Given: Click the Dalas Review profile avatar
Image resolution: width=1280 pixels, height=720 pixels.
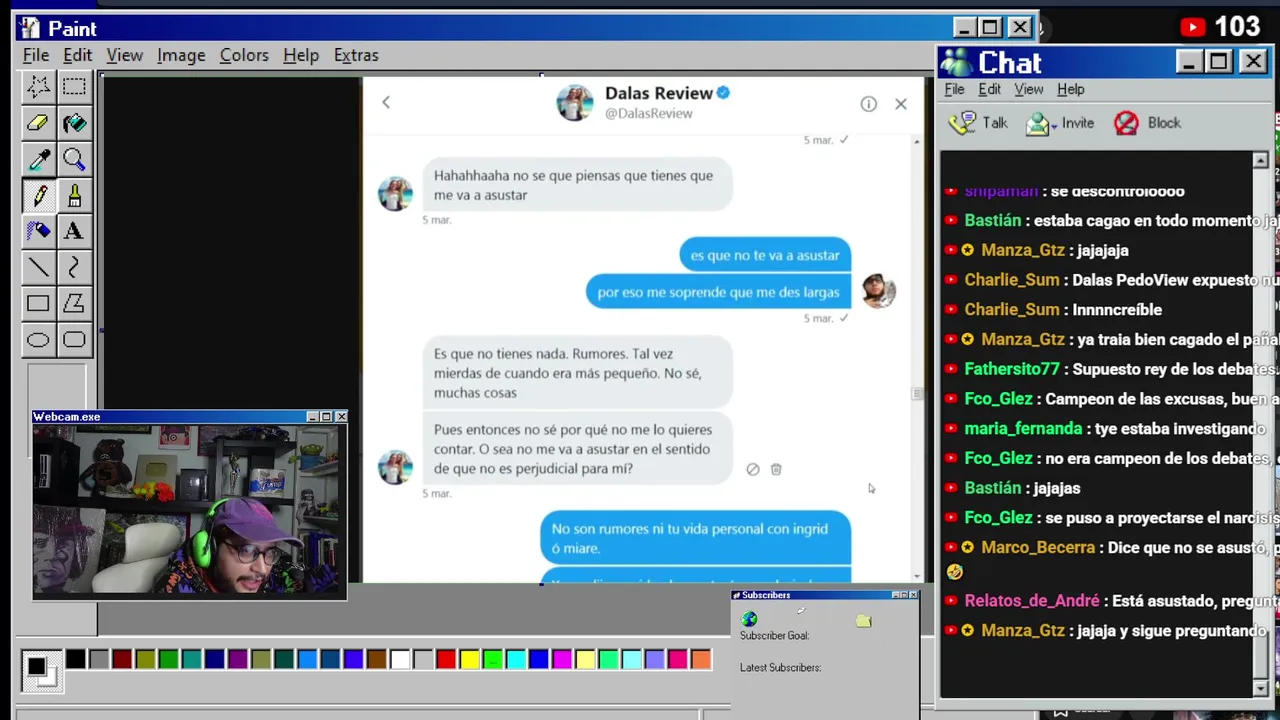Looking at the screenshot, I should click(575, 102).
